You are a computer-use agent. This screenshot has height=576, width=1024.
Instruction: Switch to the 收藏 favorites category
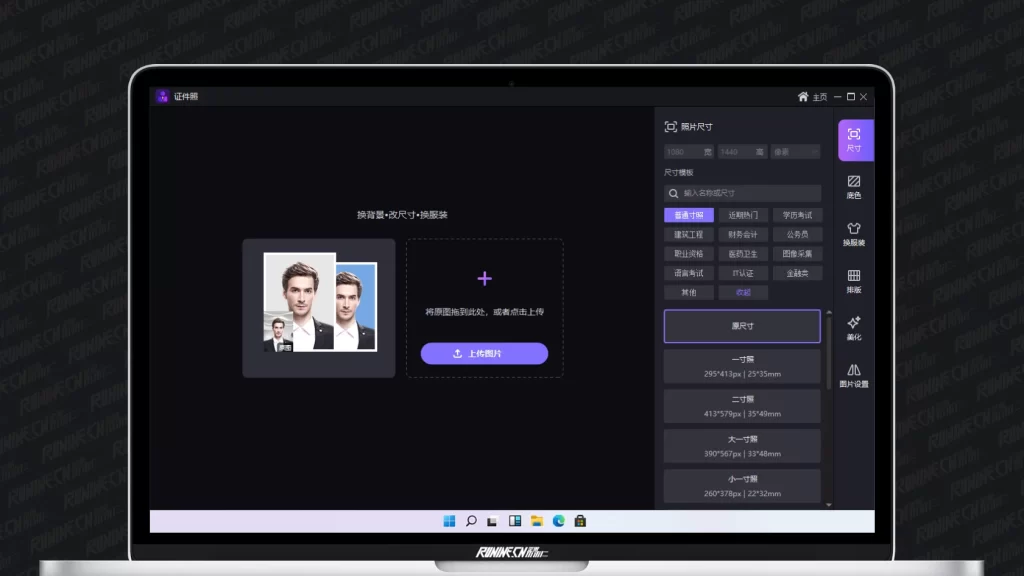point(743,293)
